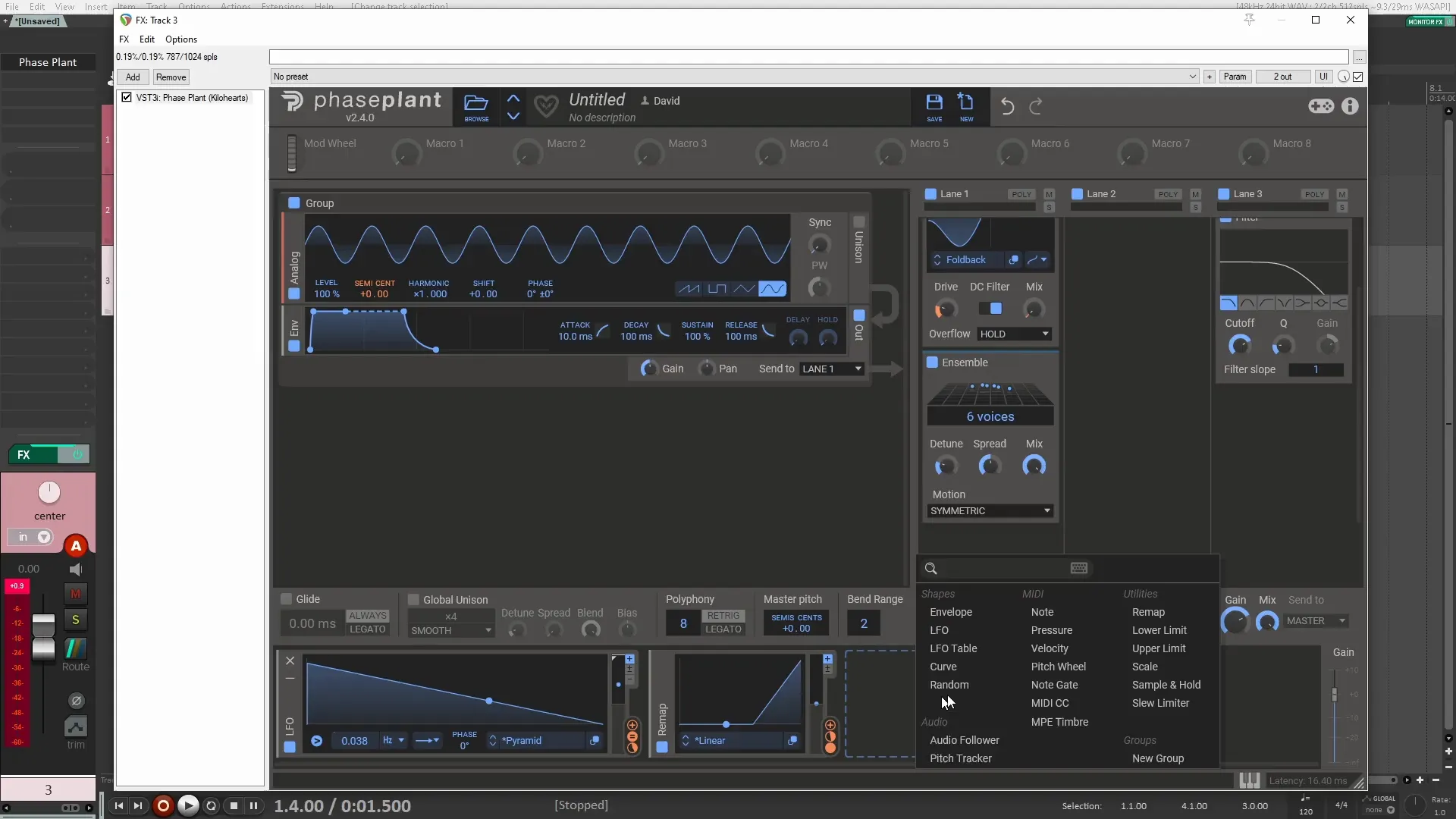
Task: Adjust the oscillator Gain knob
Action: click(649, 369)
